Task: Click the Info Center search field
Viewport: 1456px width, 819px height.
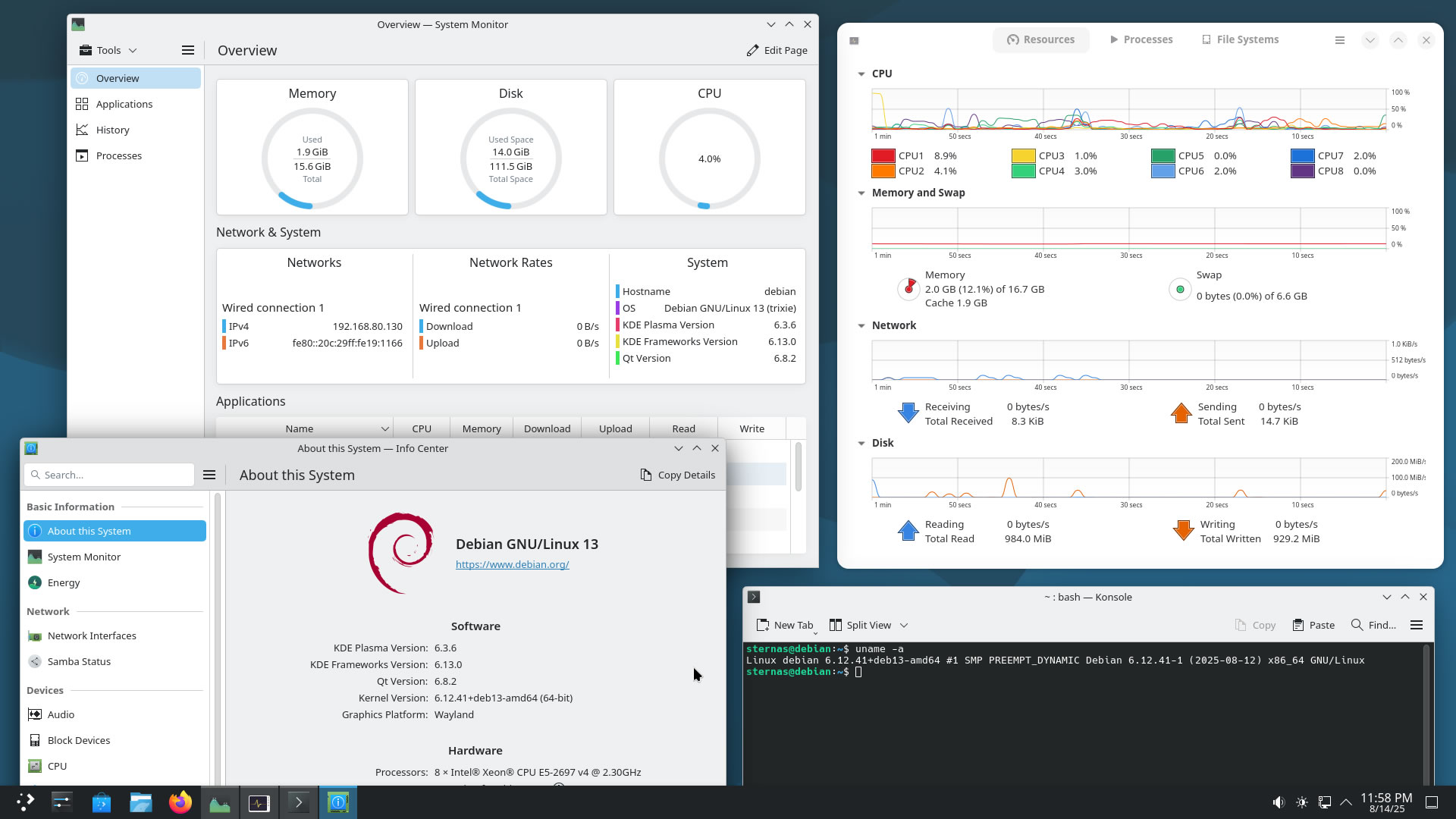Action: click(109, 475)
